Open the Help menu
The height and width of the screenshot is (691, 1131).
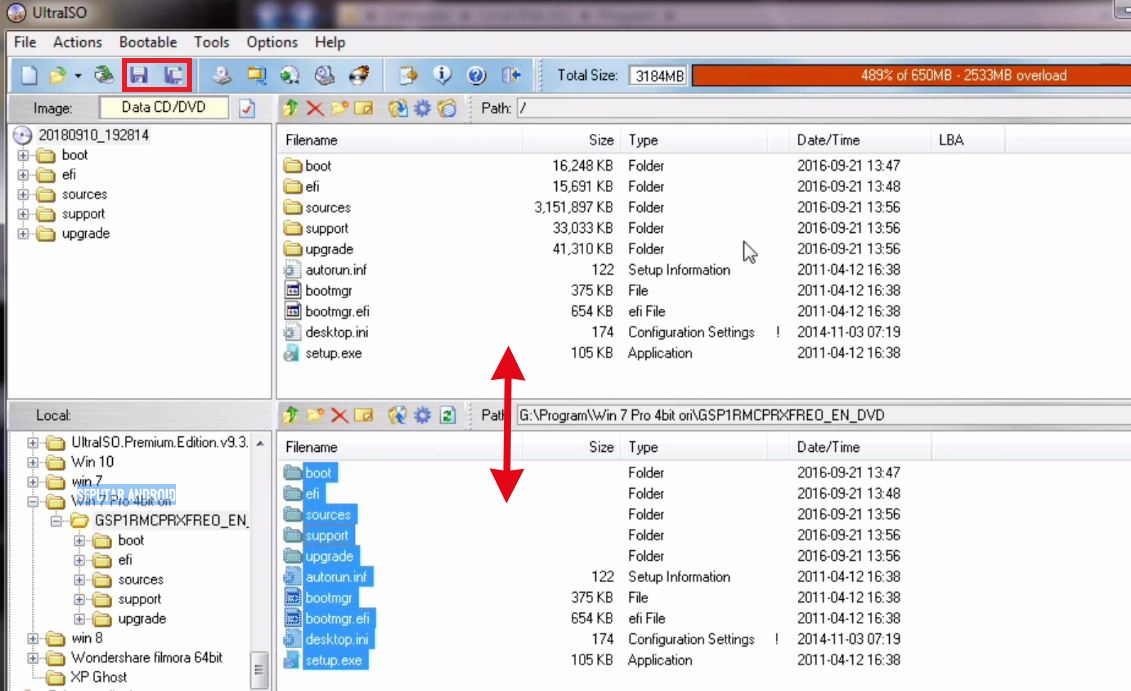(330, 43)
